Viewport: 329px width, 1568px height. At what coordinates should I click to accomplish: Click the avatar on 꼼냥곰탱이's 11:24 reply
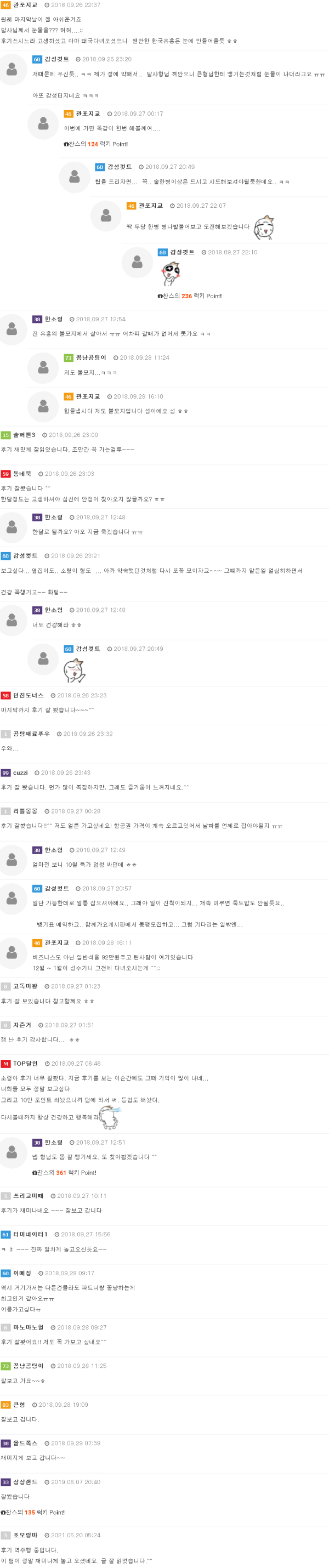(43, 367)
